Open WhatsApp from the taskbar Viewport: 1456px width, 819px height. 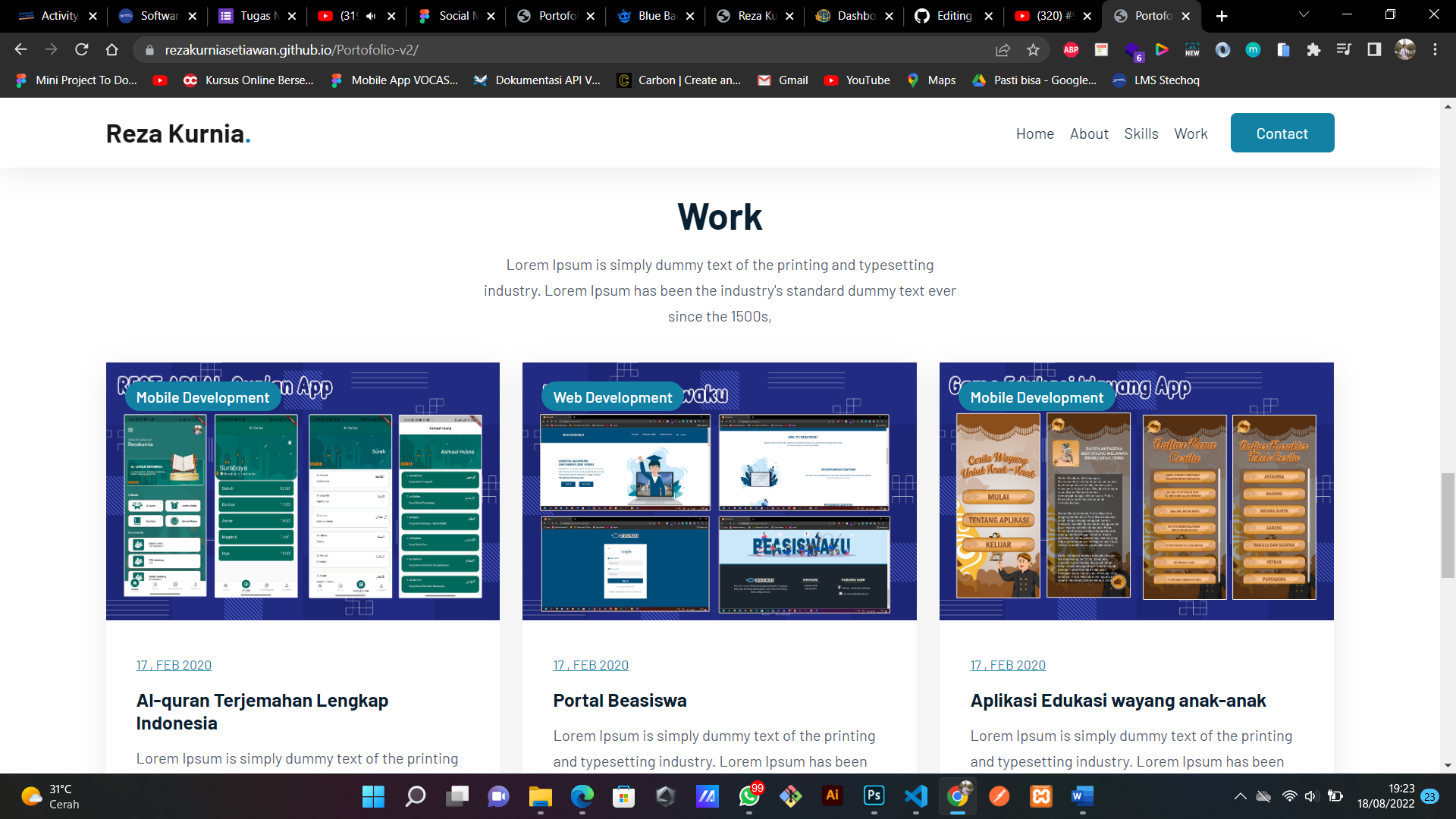coord(748,797)
